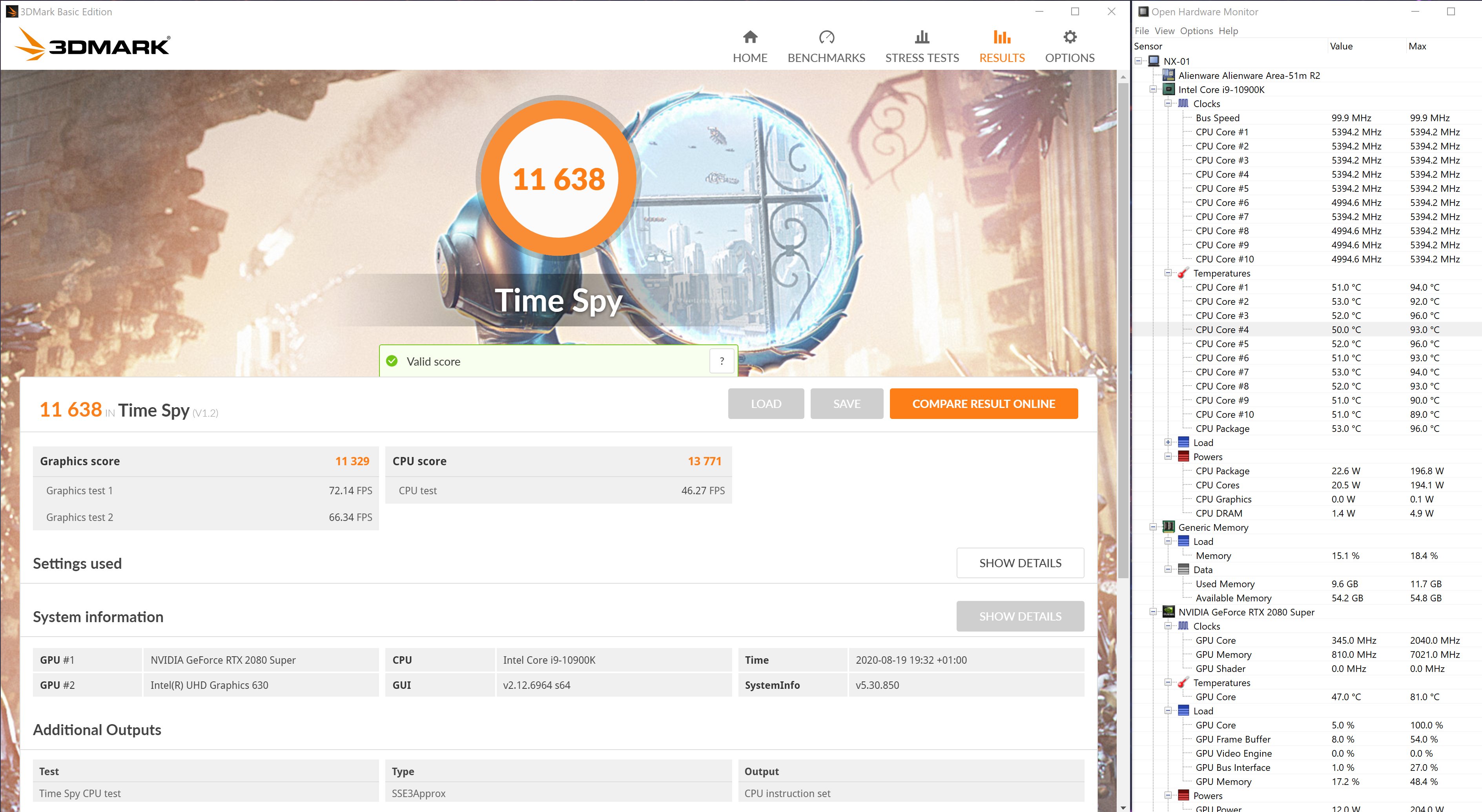Collapse the GPU Clocks node

1168,626
